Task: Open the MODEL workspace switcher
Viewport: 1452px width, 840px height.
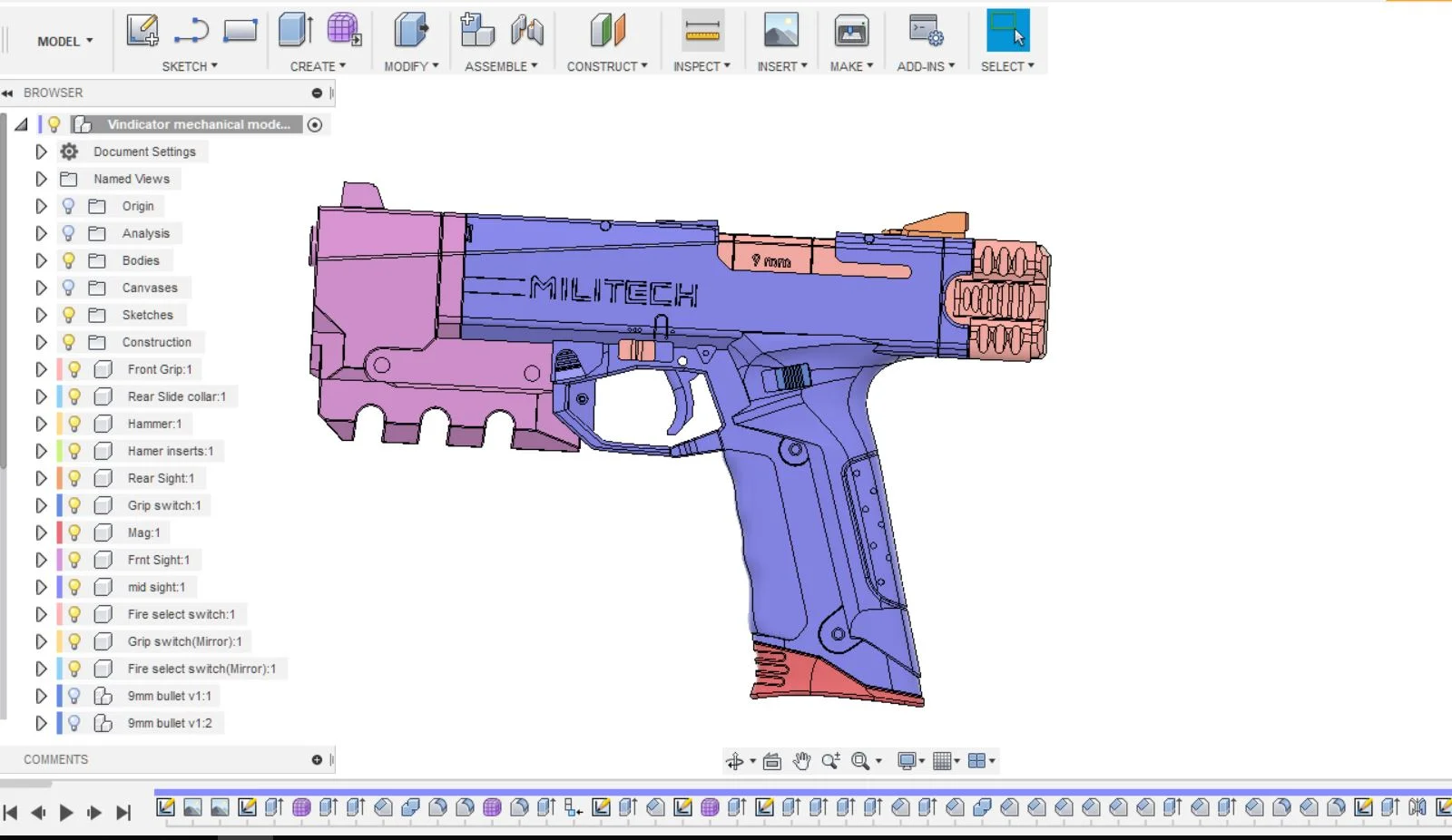Action: [59, 41]
